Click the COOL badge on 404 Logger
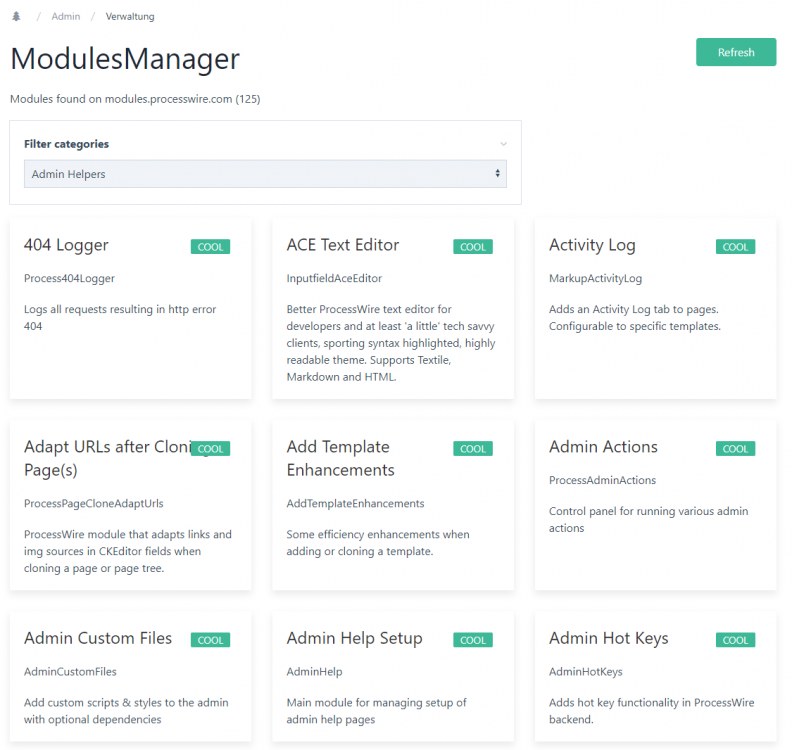Screen dimensions: 792x750 (210, 247)
